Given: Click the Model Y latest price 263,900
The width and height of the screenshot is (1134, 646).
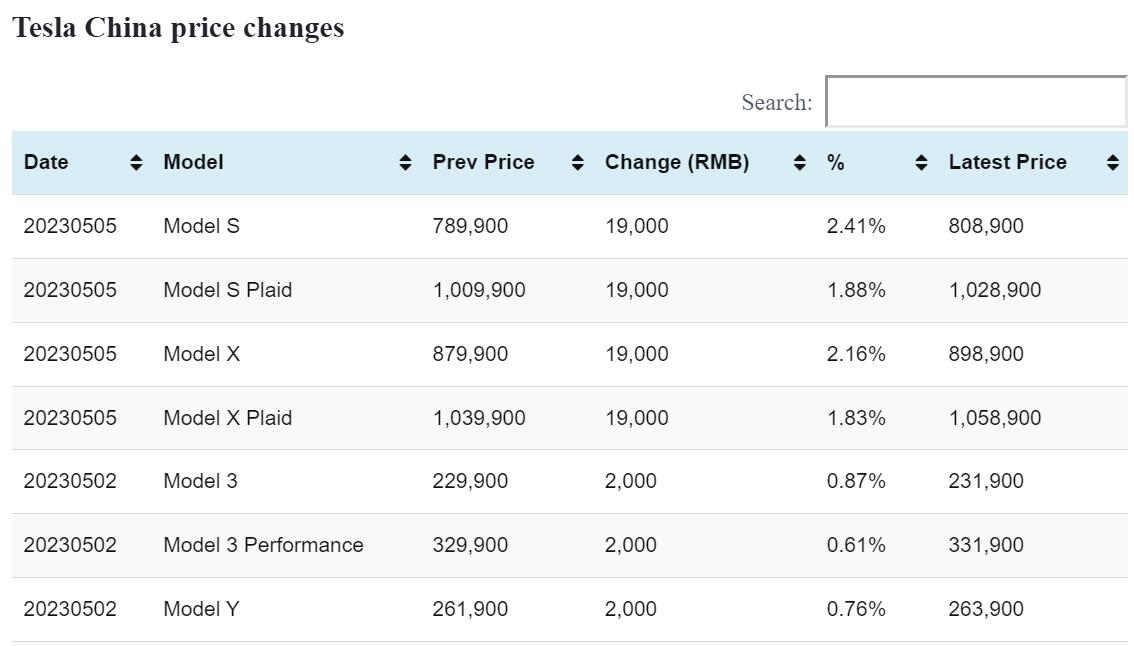Looking at the screenshot, I should point(985,609).
